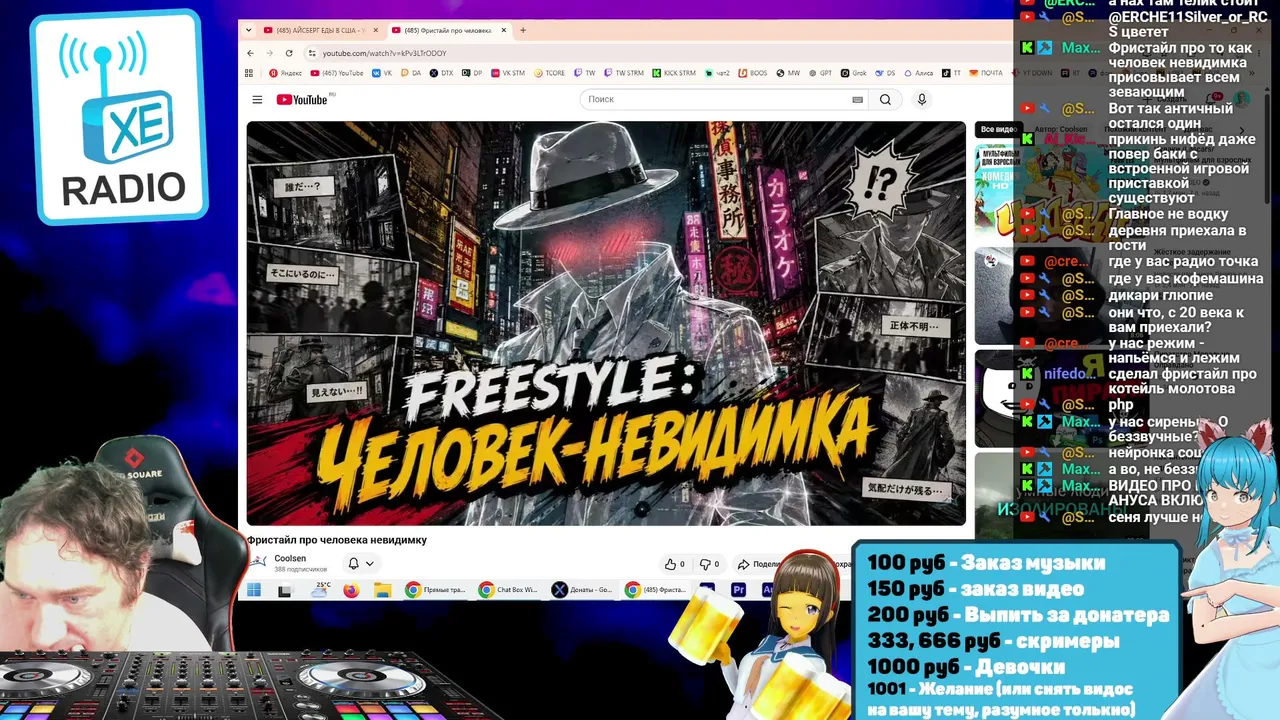Viewport: 1280px width, 720px height.
Task: Click the video title Фристайл про человека невидимку
Action: [x=337, y=540]
